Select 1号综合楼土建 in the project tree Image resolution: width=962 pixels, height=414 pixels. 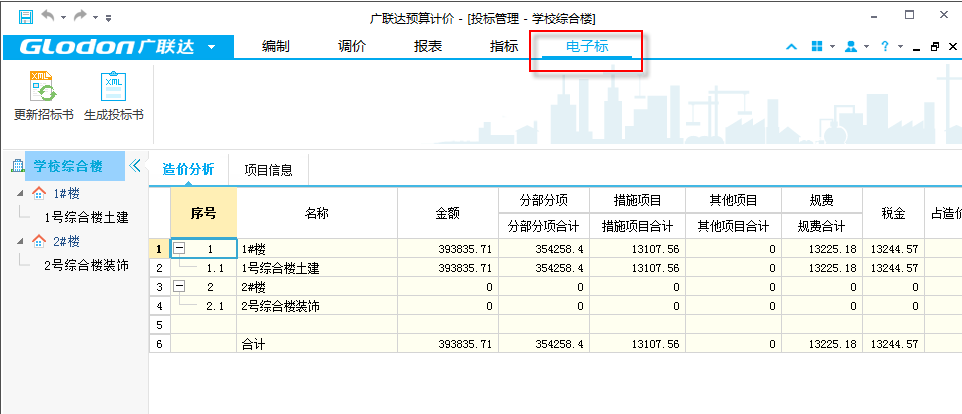pos(86,216)
